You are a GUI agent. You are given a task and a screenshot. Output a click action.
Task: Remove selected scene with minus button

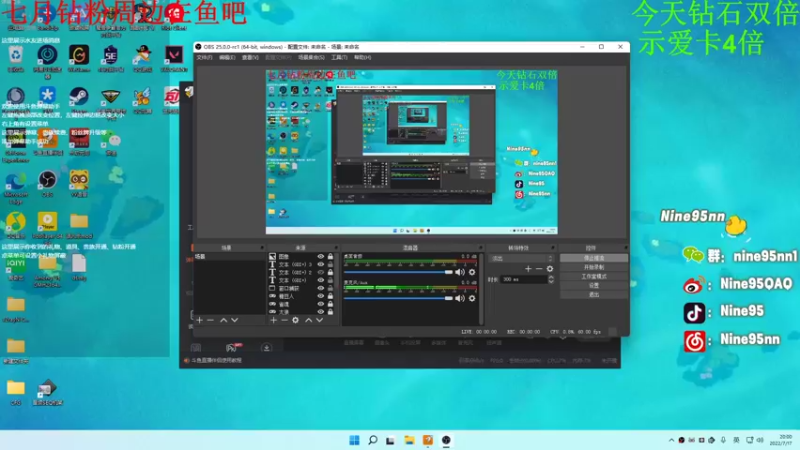[x=210, y=320]
